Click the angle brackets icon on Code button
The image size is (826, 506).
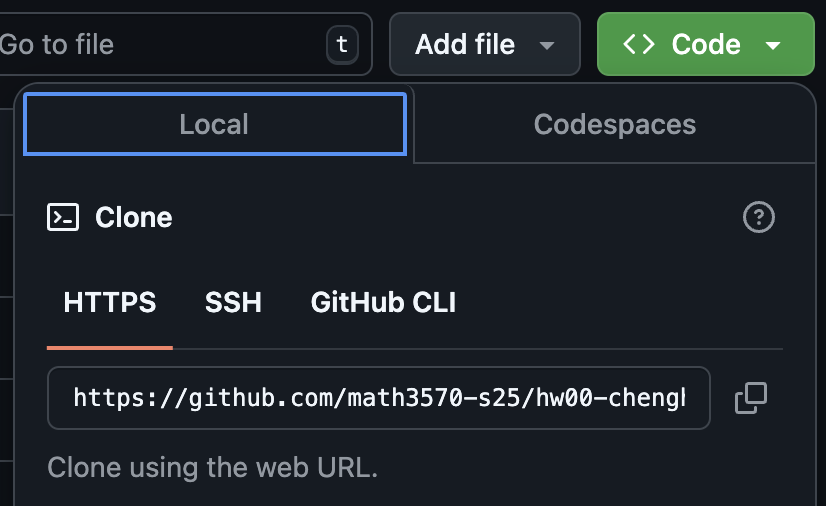pyautogui.click(x=638, y=44)
